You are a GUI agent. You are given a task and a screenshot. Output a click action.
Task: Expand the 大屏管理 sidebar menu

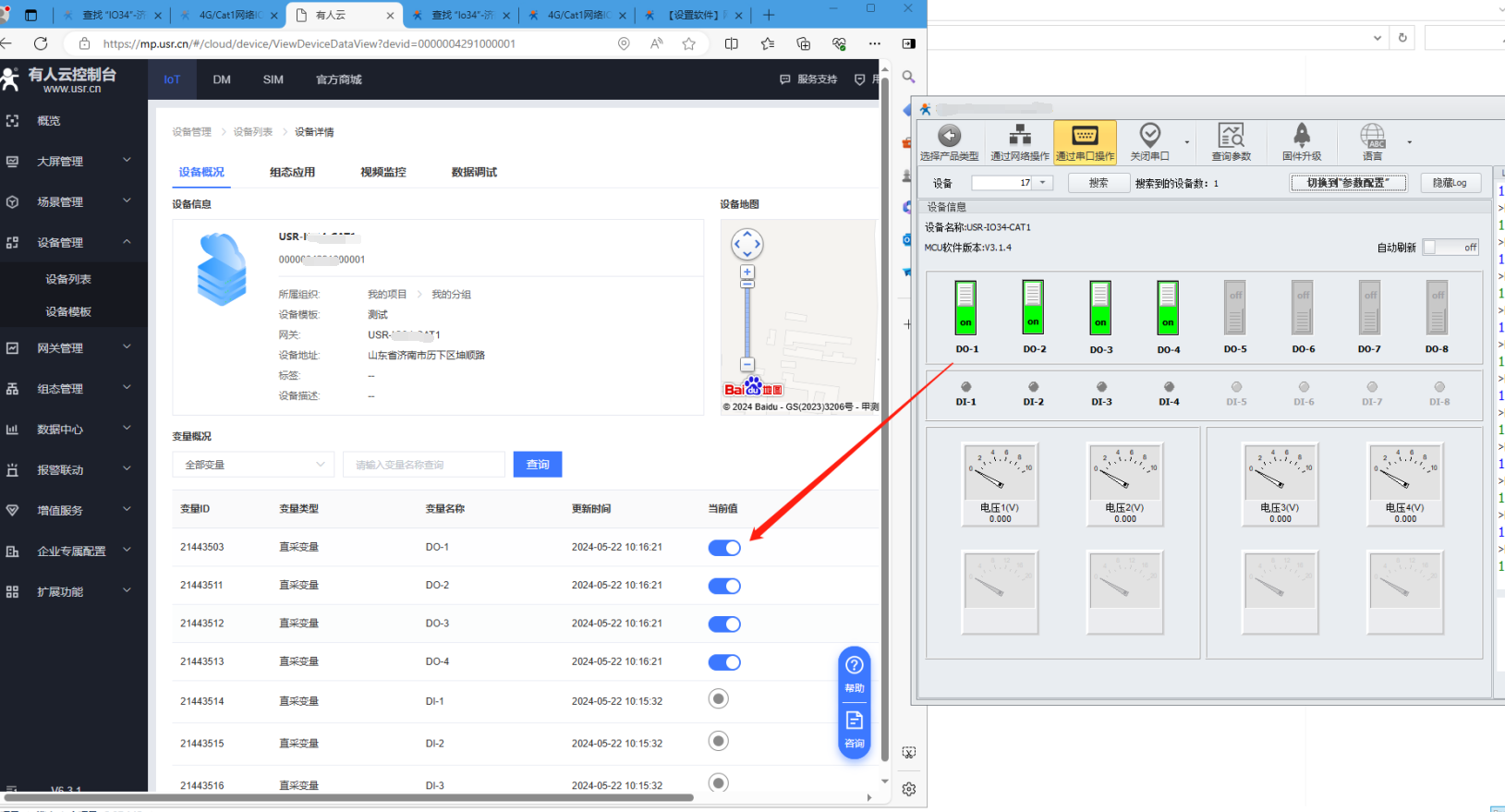[x=74, y=162]
